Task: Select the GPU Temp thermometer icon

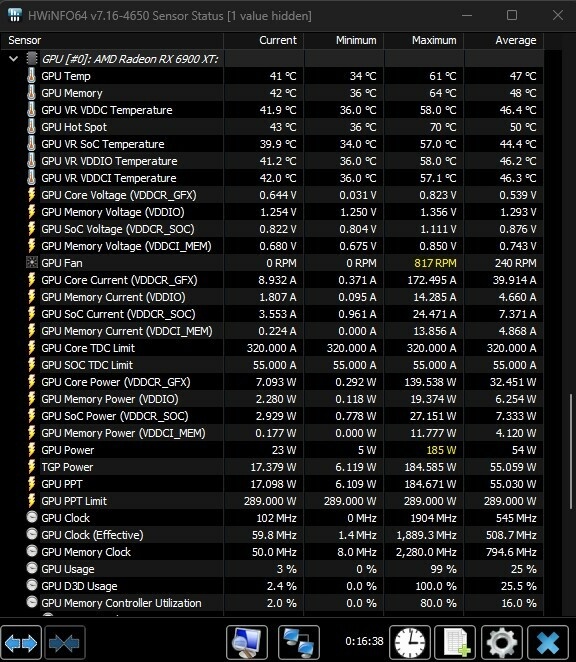Action: pos(31,76)
